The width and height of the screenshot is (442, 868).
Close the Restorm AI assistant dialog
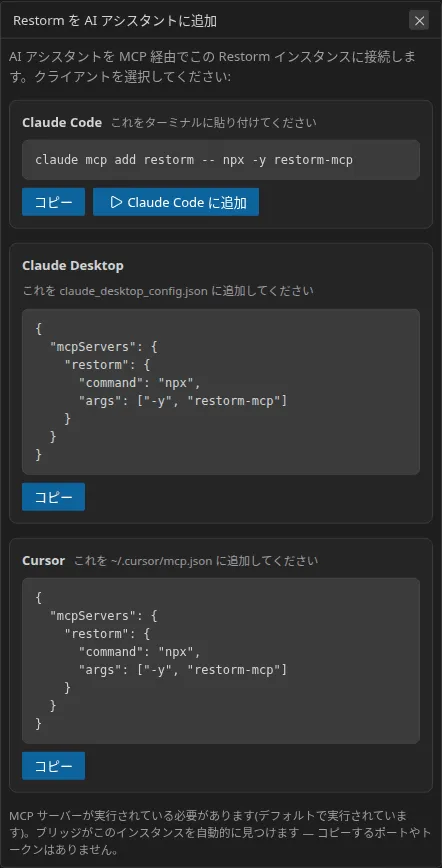click(x=419, y=21)
